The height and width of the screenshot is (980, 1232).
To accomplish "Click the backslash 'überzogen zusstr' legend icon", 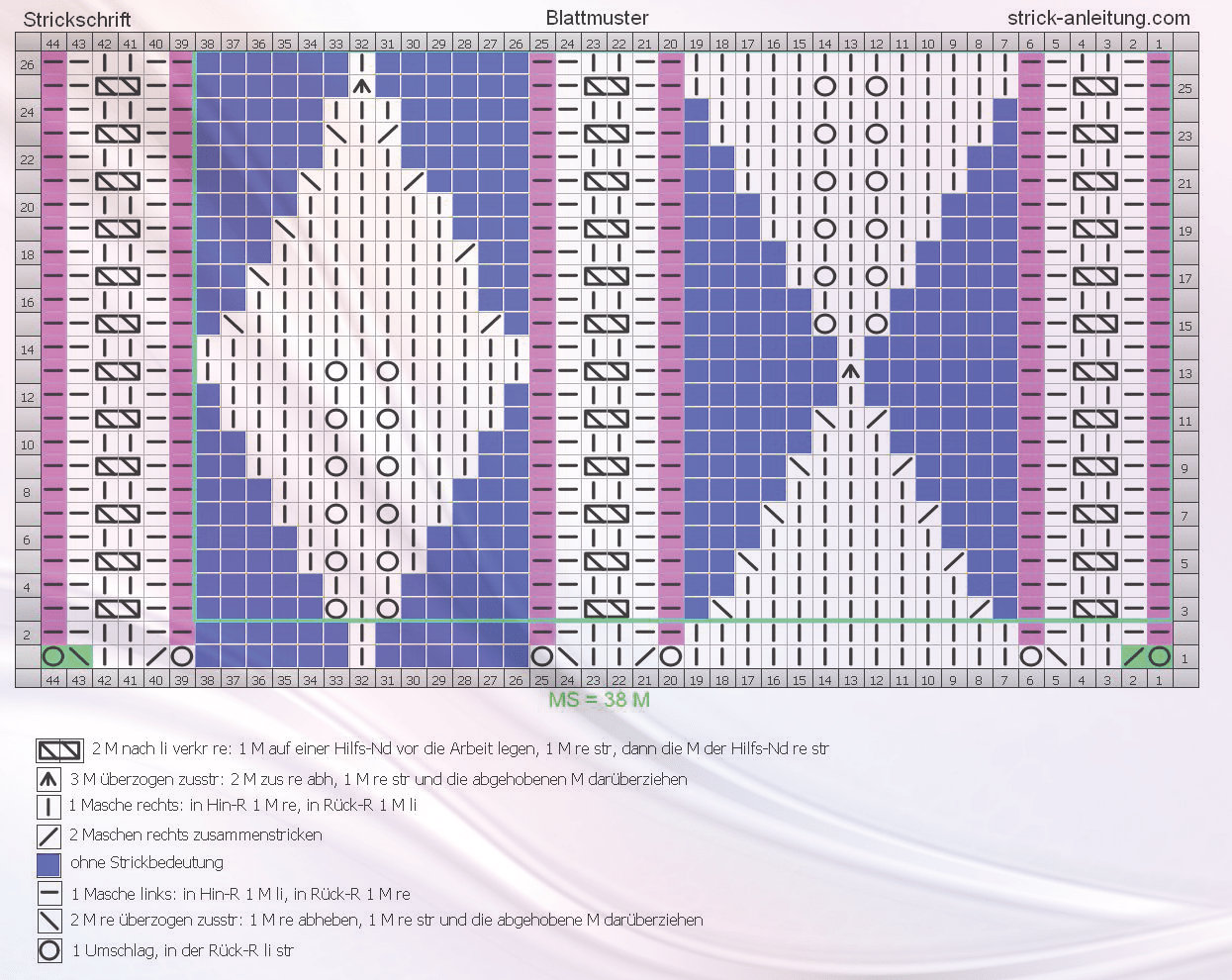I will click(x=49, y=921).
